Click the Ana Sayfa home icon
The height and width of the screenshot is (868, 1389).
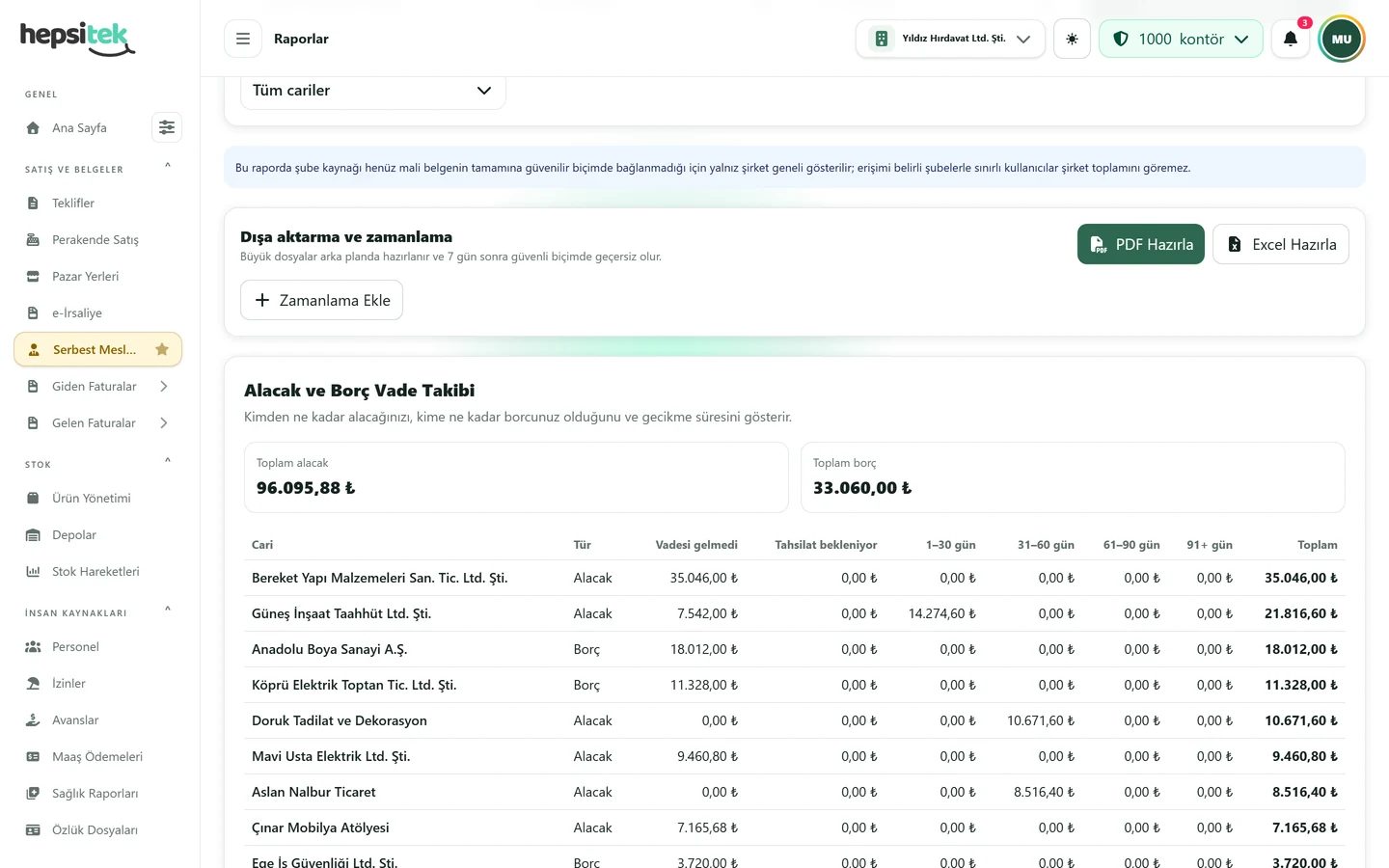coord(33,127)
